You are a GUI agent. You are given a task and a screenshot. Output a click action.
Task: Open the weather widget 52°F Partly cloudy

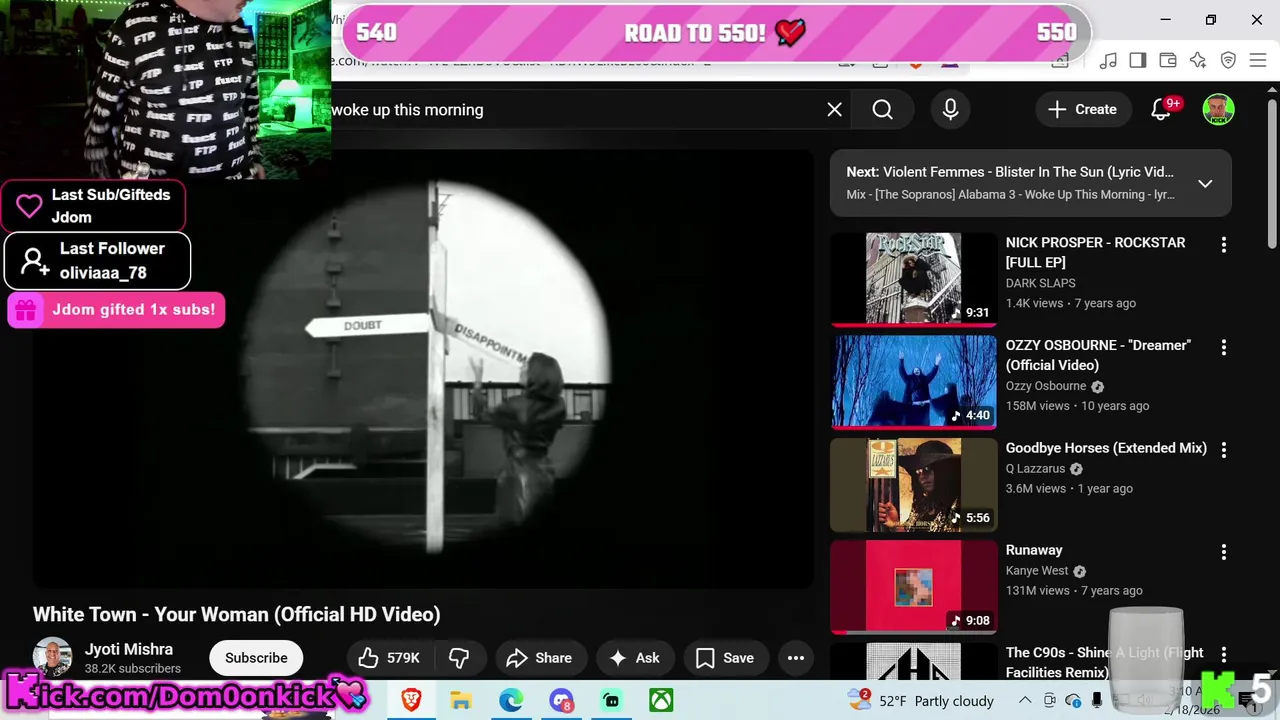click(920, 700)
